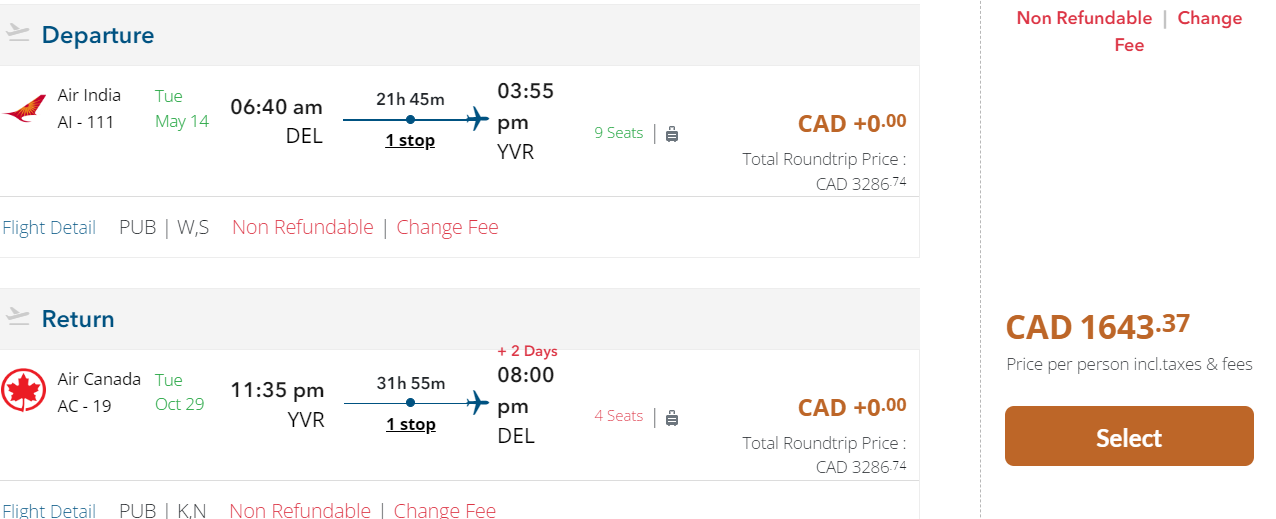Open Flight Detail for the return flight
This screenshot has height=519, width=1276.
tap(49, 511)
